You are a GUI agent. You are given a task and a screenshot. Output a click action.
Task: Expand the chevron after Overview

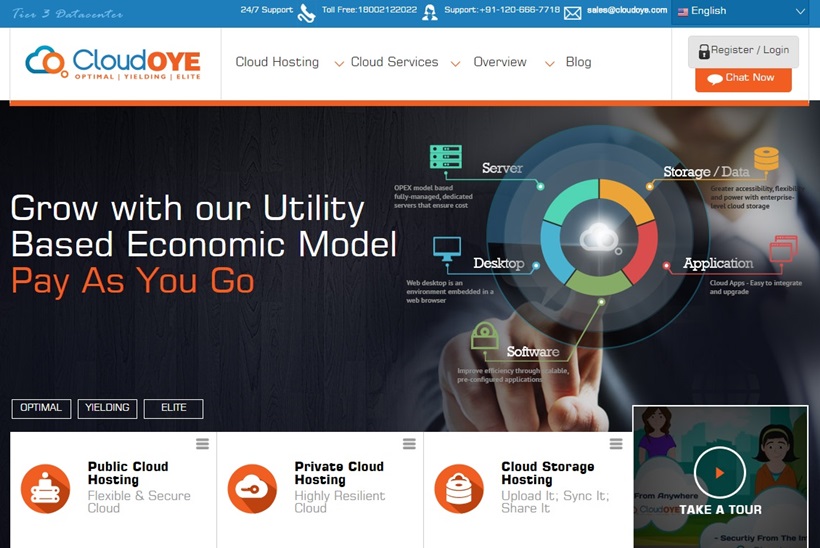click(x=549, y=64)
